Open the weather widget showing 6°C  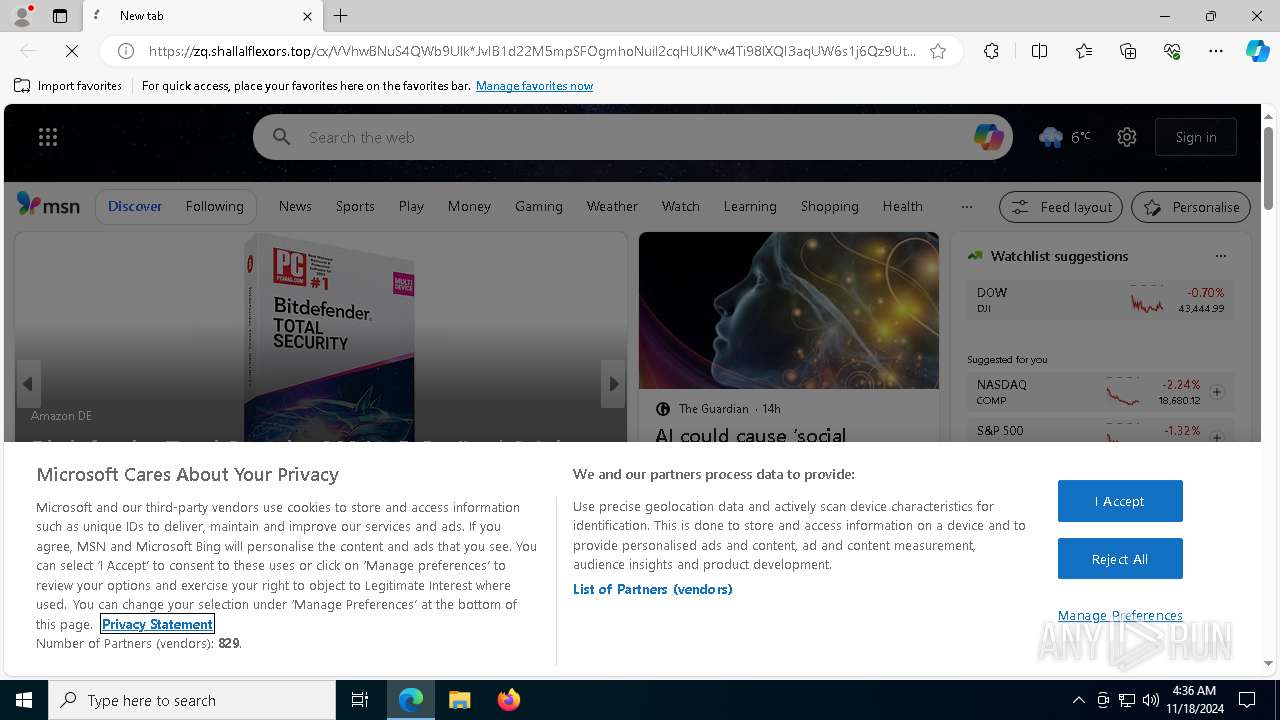click(x=1064, y=137)
